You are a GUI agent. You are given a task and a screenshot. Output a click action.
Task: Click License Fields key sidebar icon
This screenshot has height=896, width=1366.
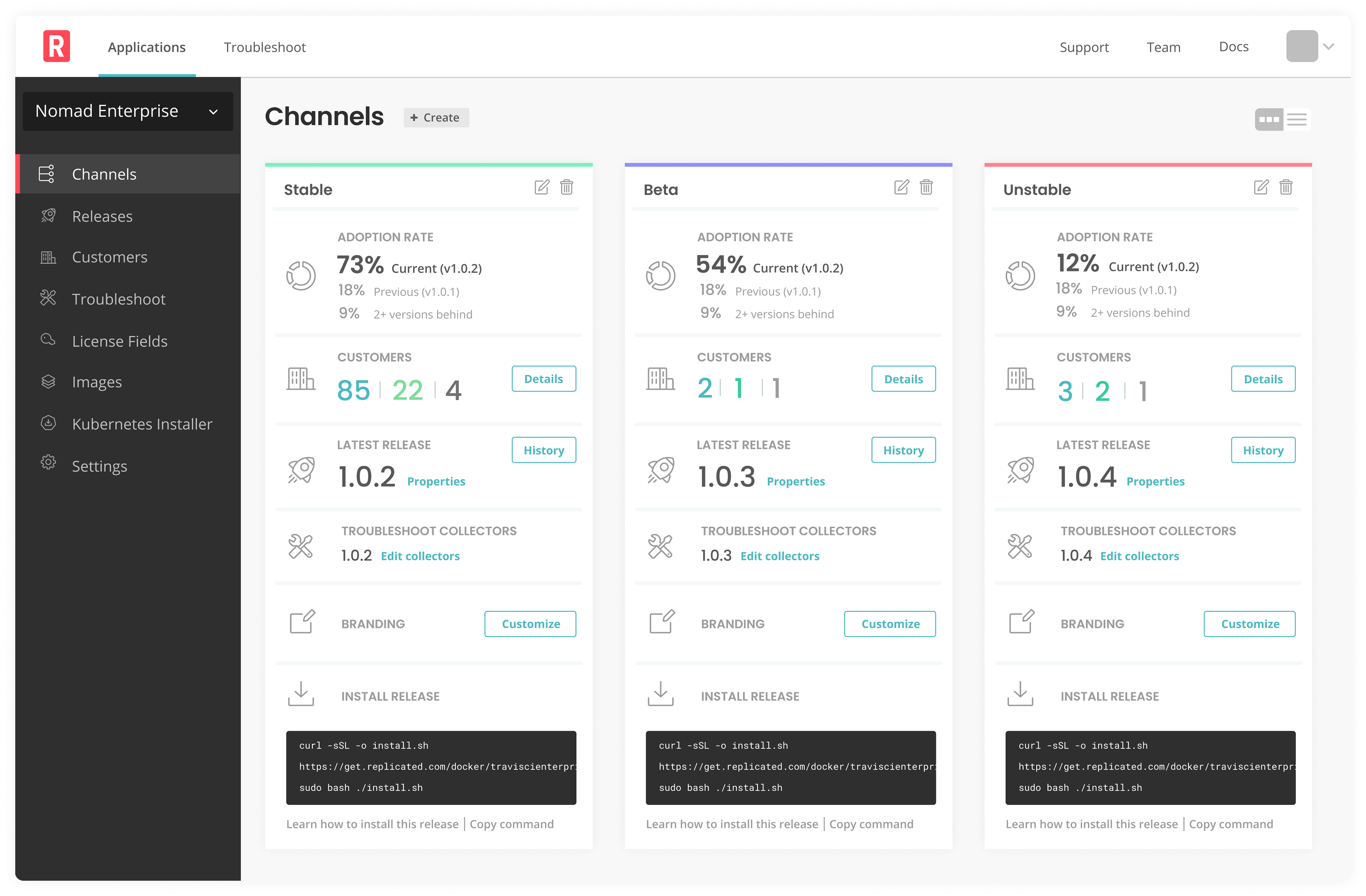click(x=48, y=340)
